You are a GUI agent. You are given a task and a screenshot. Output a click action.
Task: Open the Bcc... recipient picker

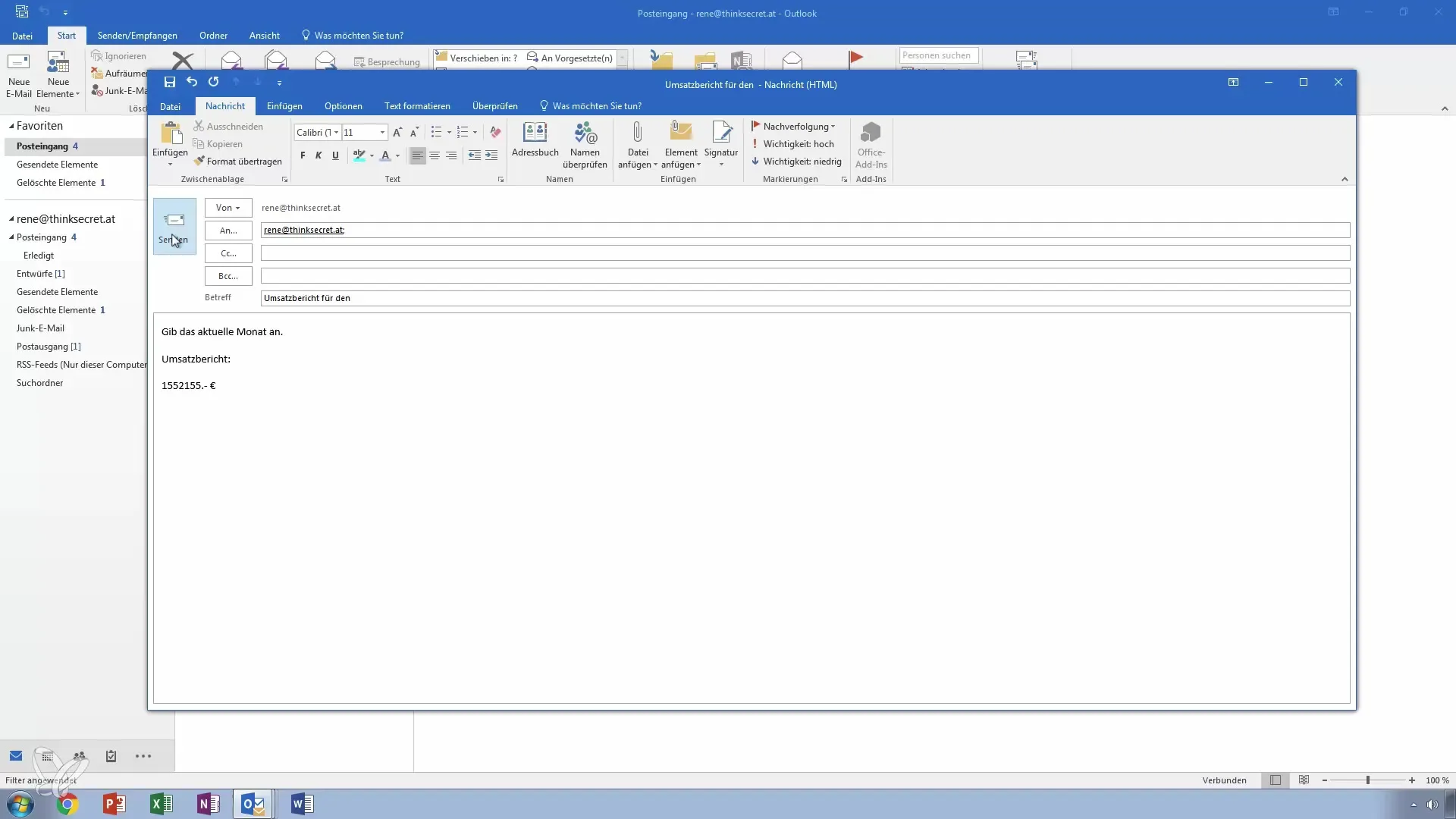tap(227, 275)
